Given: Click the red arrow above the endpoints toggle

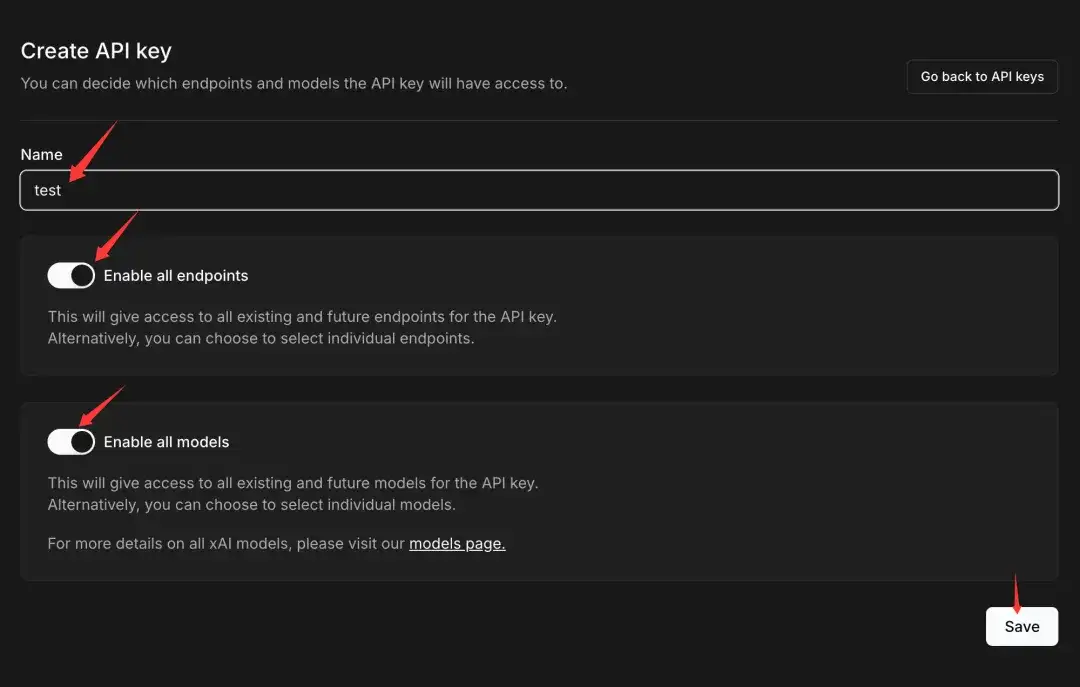Looking at the screenshot, I should click(113, 235).
